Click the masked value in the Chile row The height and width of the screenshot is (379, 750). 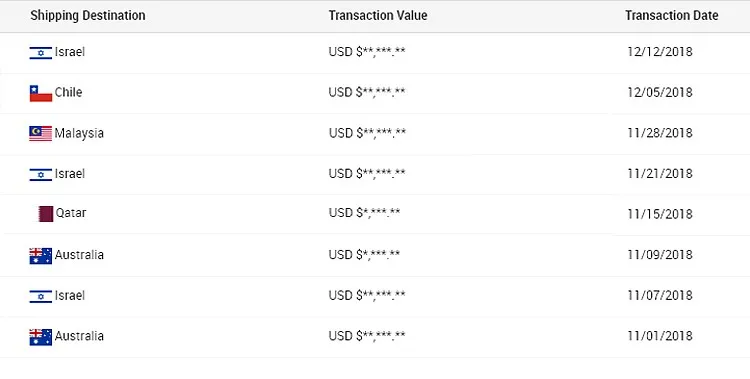pyautogui.click(x=367, y=92)
